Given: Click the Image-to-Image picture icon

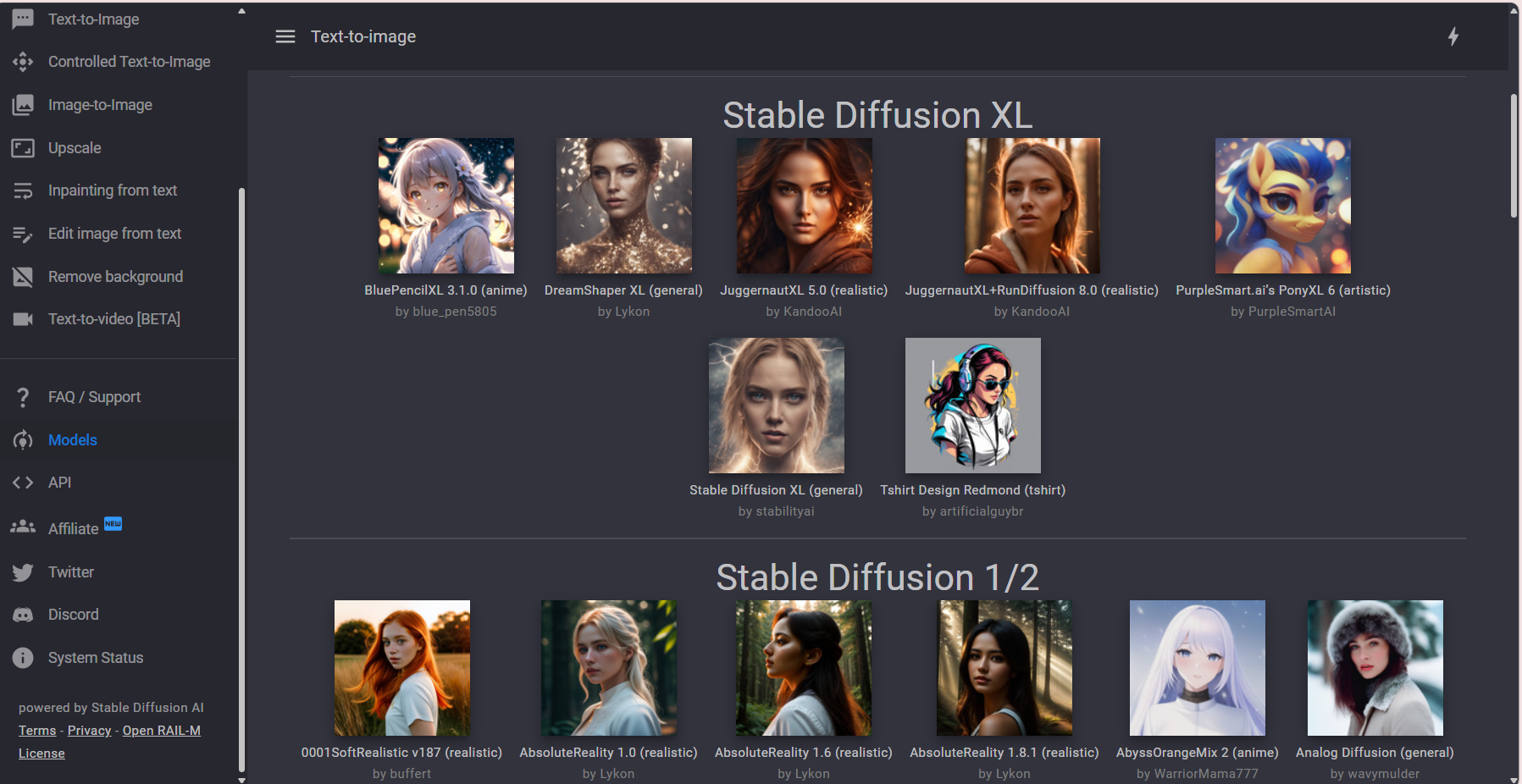Looking at the screenshot, I should [x=23, y=105].
